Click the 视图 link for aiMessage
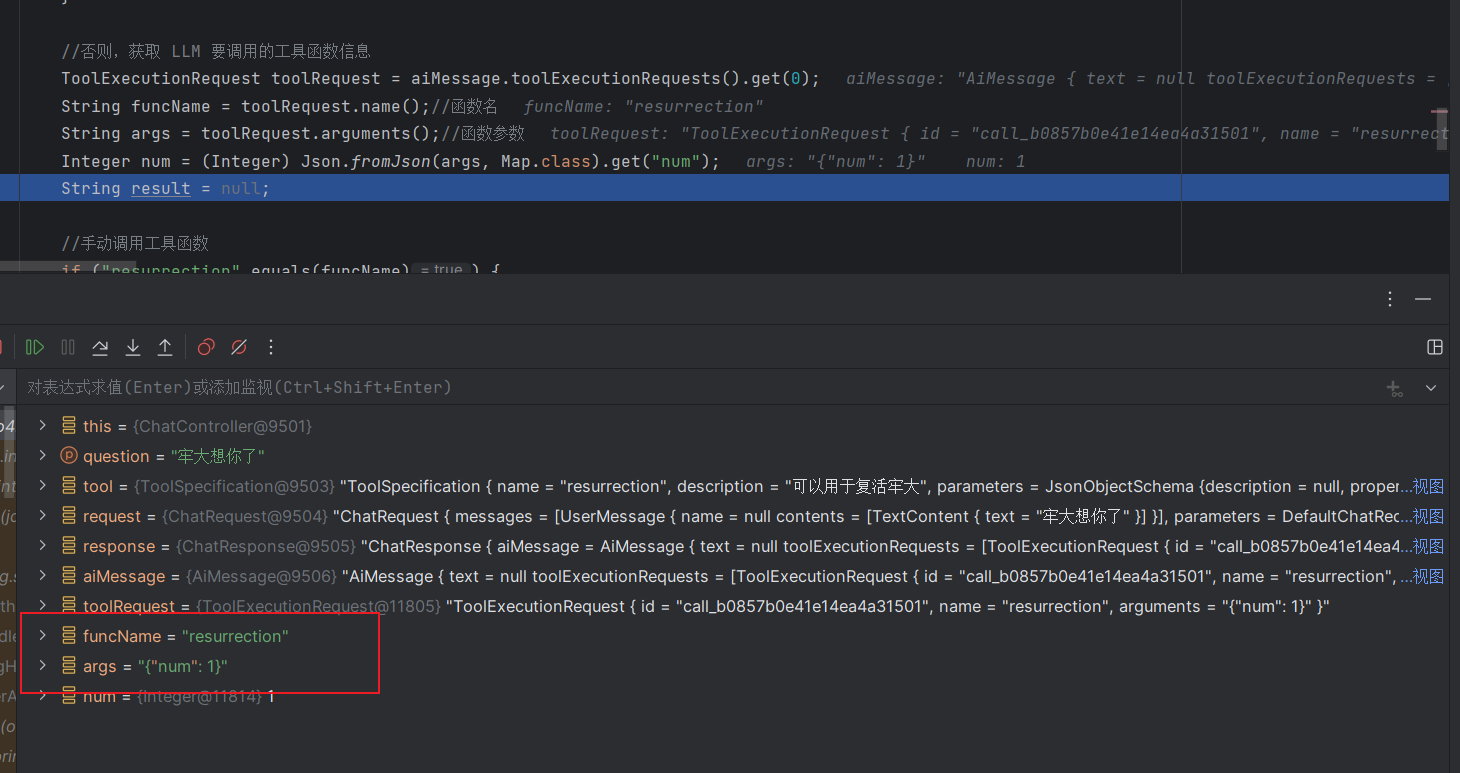The image size is (1460, 773). point(1427,576)
